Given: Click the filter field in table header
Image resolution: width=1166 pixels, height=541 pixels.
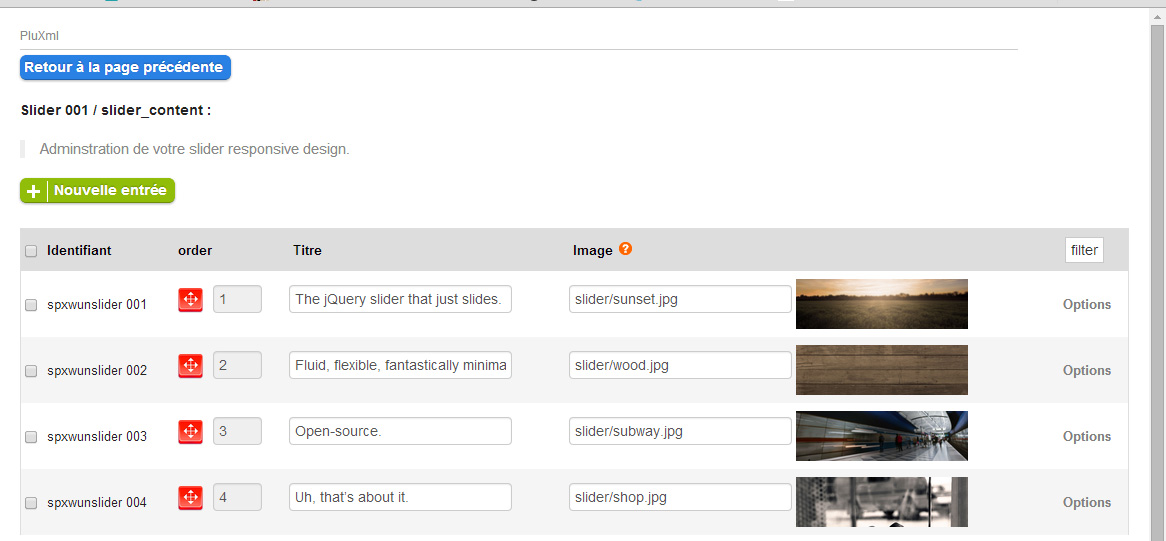Looking at the screenshot, I should coord(1084,250).
